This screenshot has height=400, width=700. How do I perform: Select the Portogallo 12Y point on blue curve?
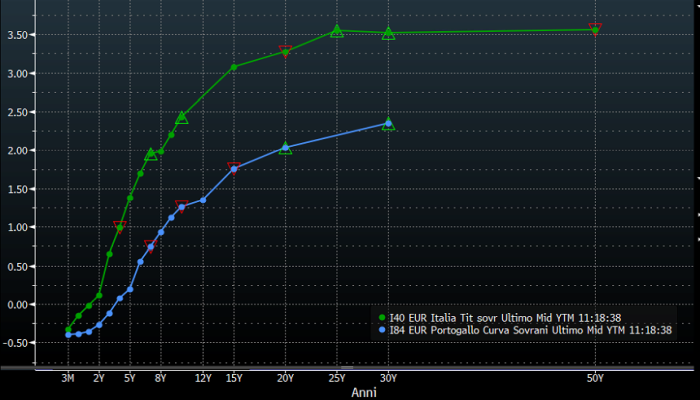(x=203, y=200)
